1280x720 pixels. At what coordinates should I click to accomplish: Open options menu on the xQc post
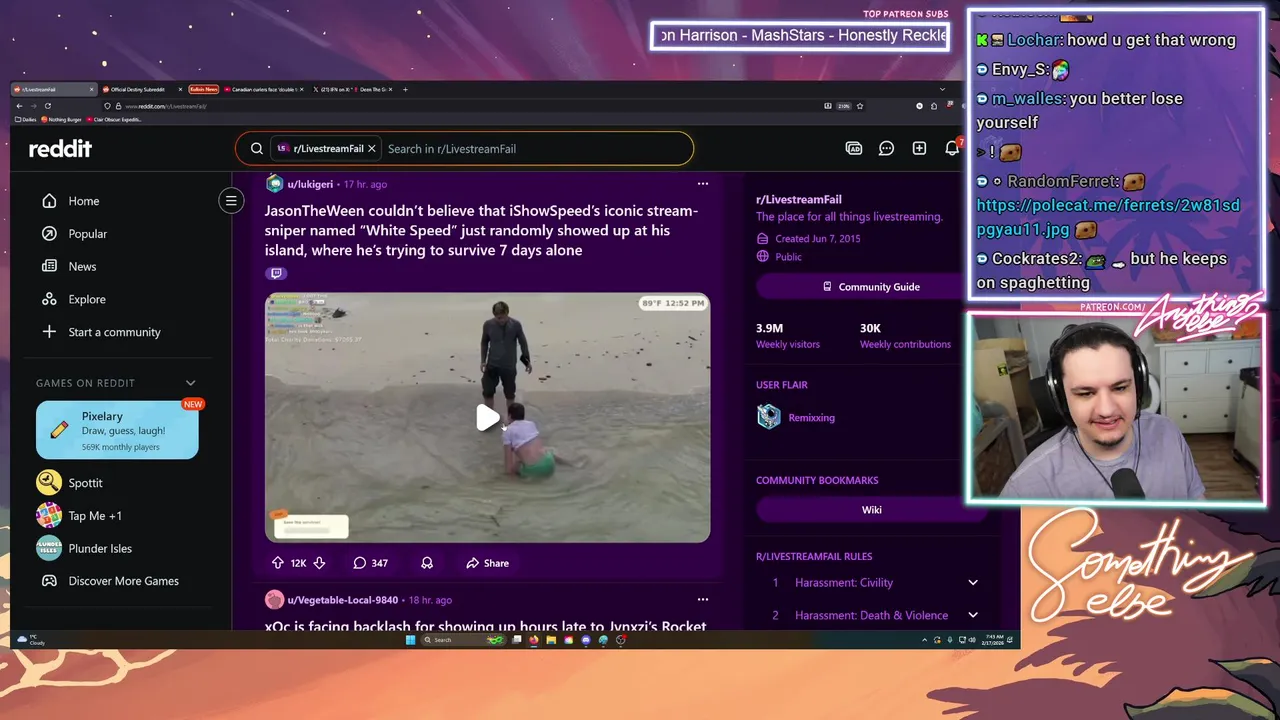(x=703, y=599)
